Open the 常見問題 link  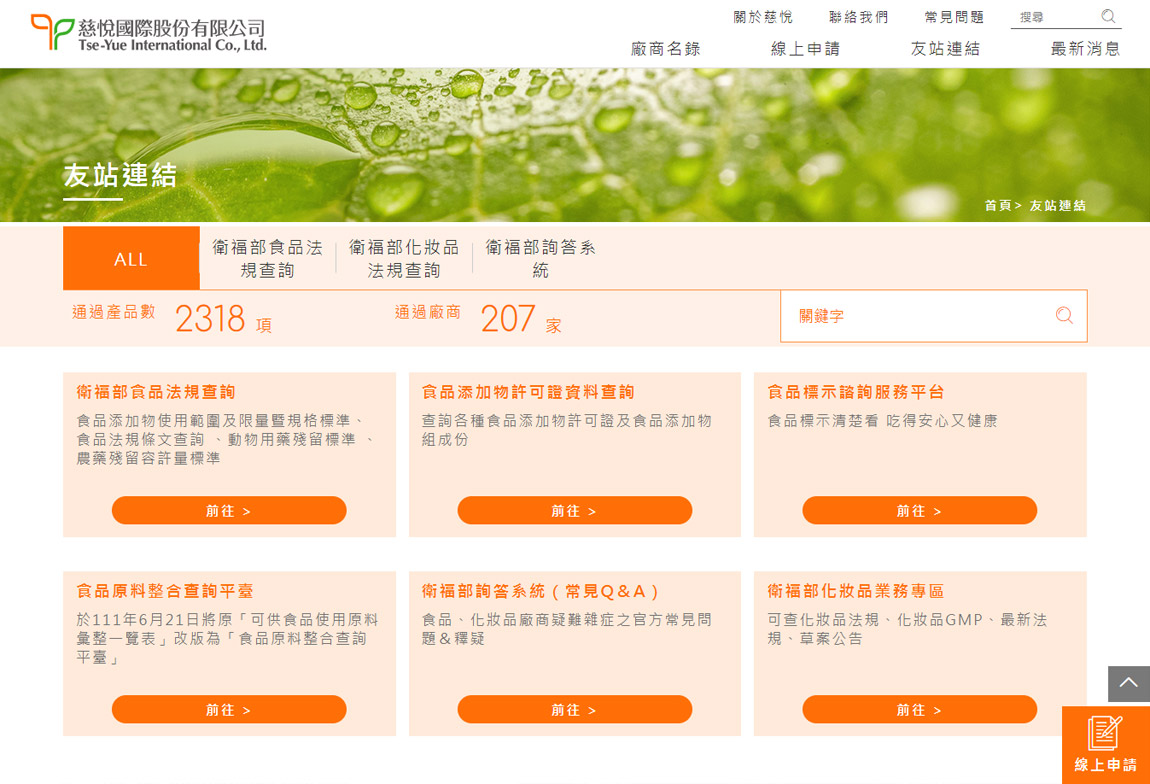point(954,17)
